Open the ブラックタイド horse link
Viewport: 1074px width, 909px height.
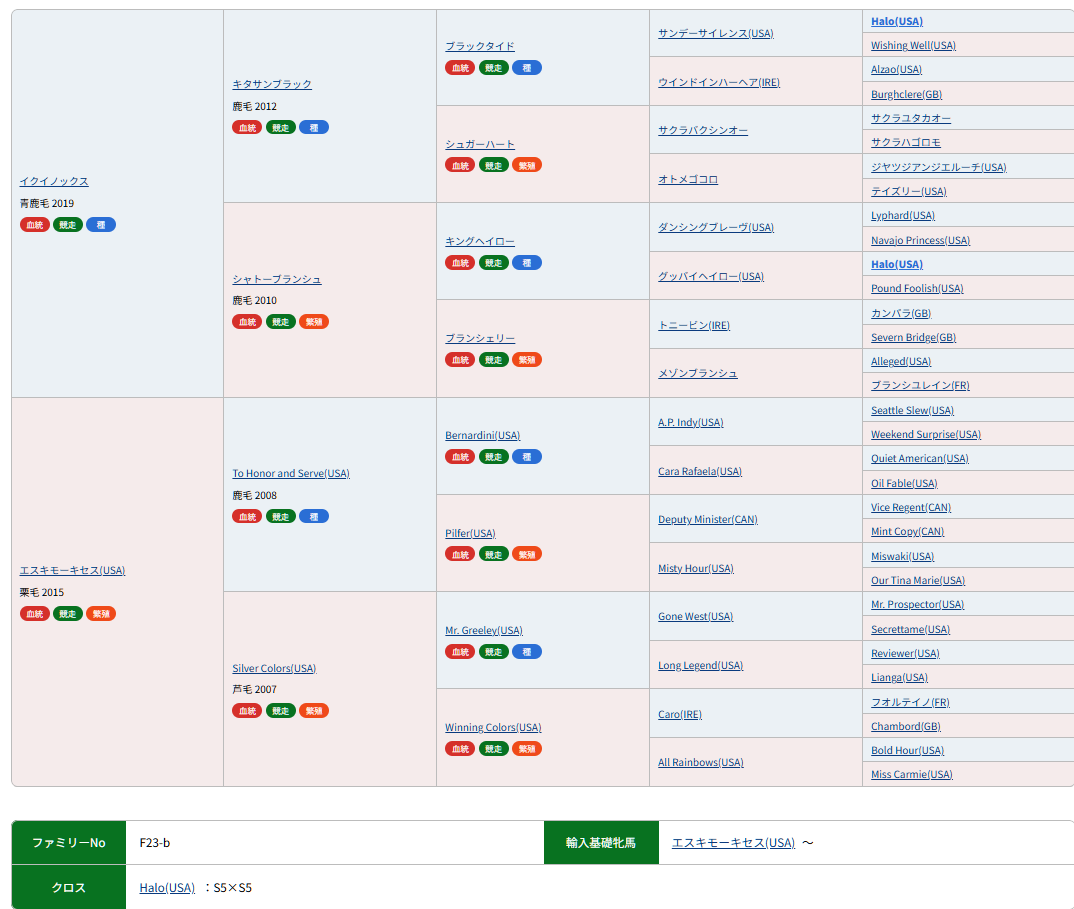coord(480,46)
